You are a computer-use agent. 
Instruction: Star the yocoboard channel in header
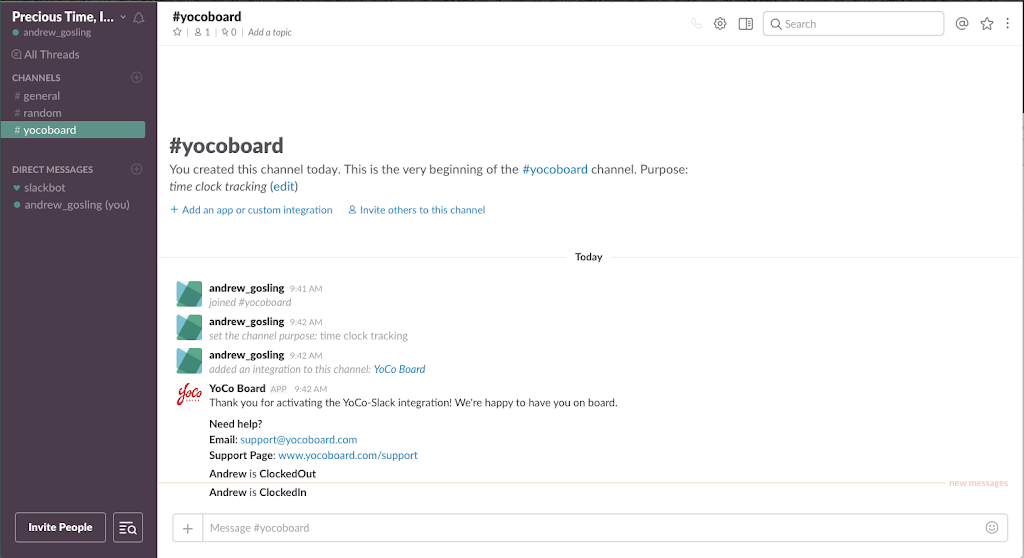click(177, 32)
